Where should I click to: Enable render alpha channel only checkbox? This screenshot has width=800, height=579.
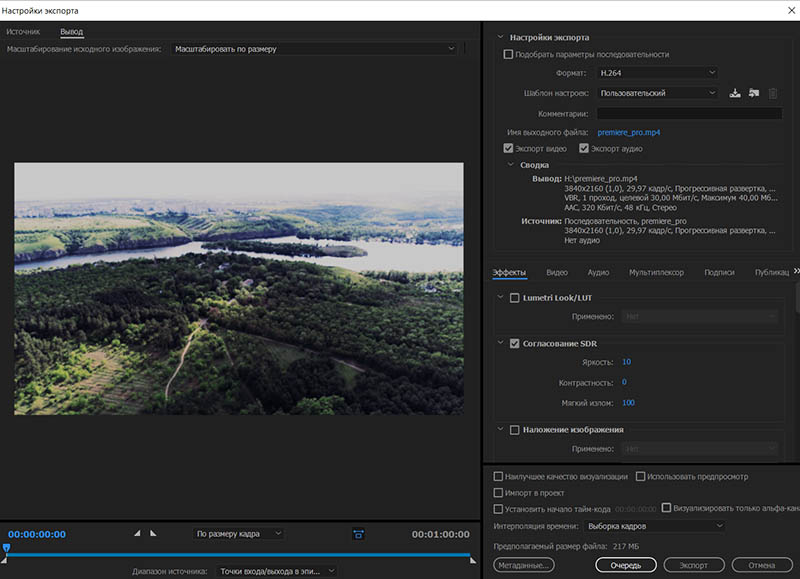[x=666, y=508]
